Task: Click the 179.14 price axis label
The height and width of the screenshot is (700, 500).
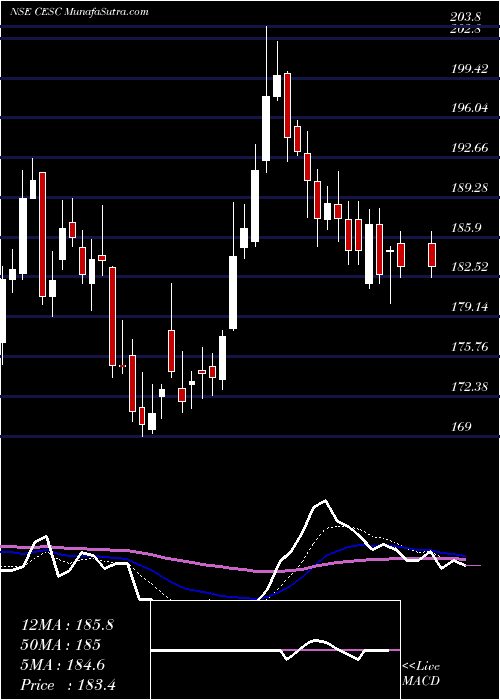Action: [469, 306]
